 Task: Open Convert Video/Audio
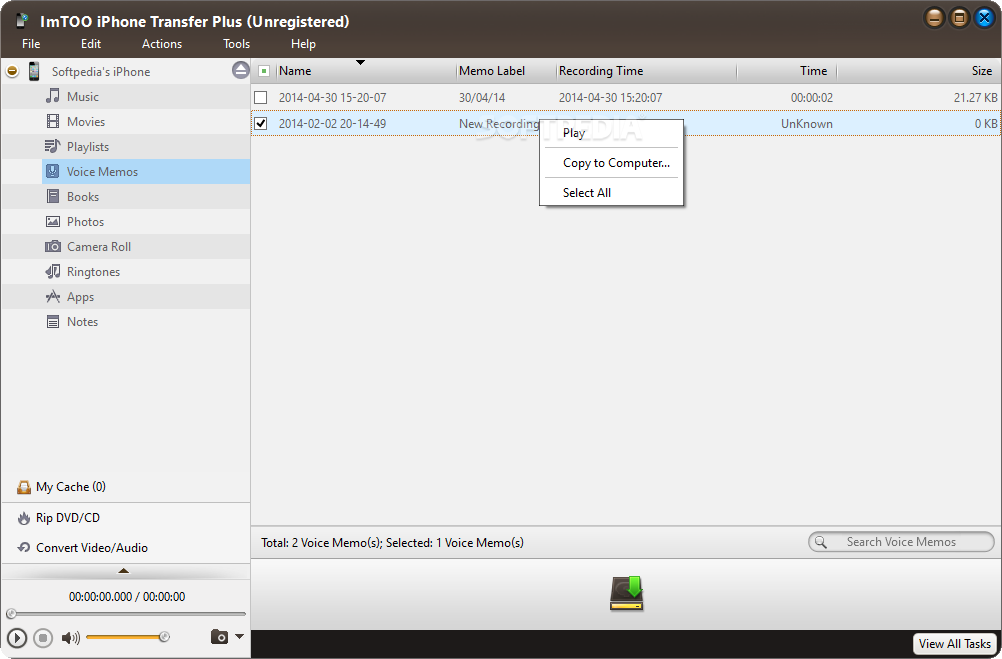(91, 548)
